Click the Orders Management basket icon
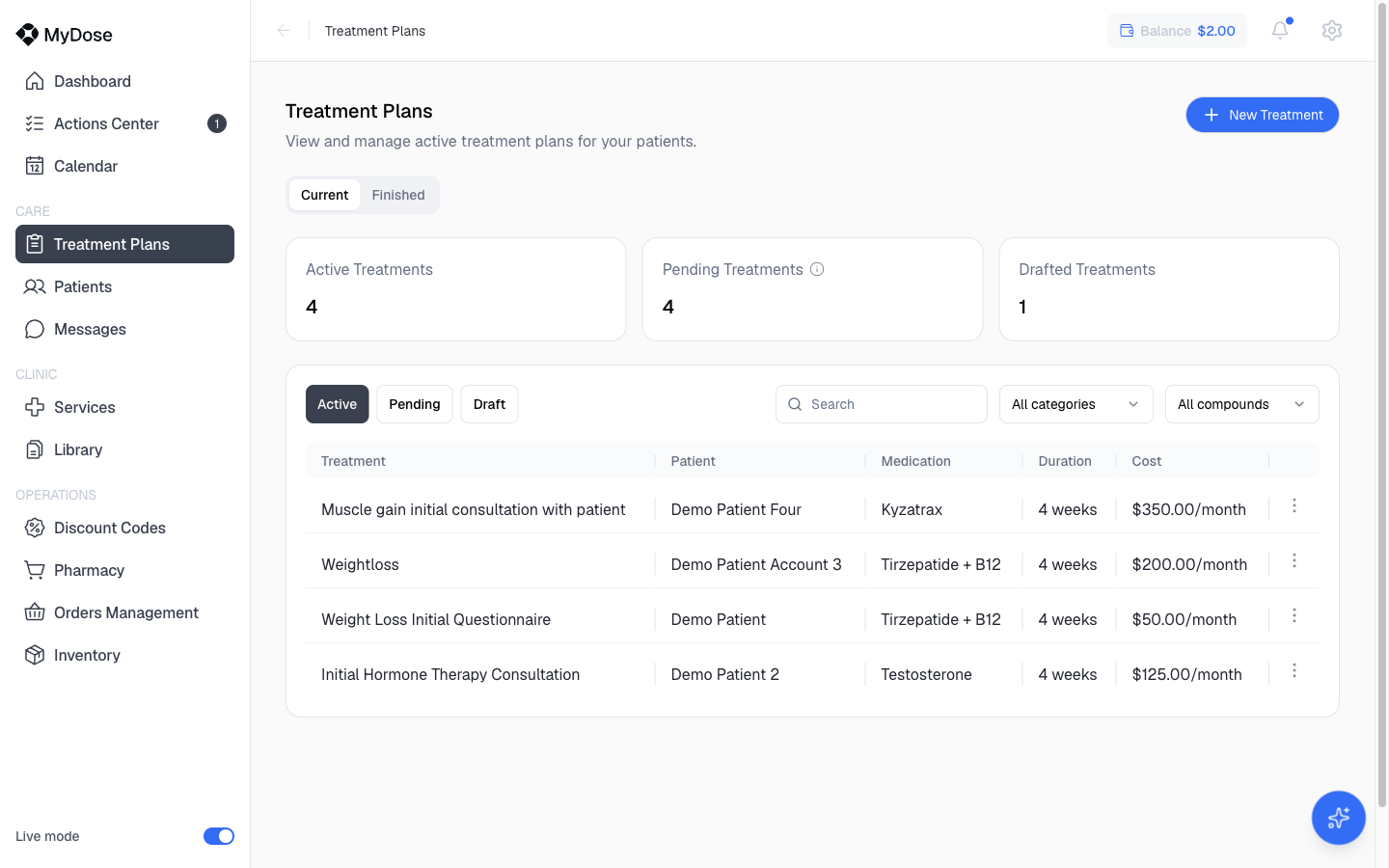Viewport: 1389px width, 868px height. click(35, 612)
